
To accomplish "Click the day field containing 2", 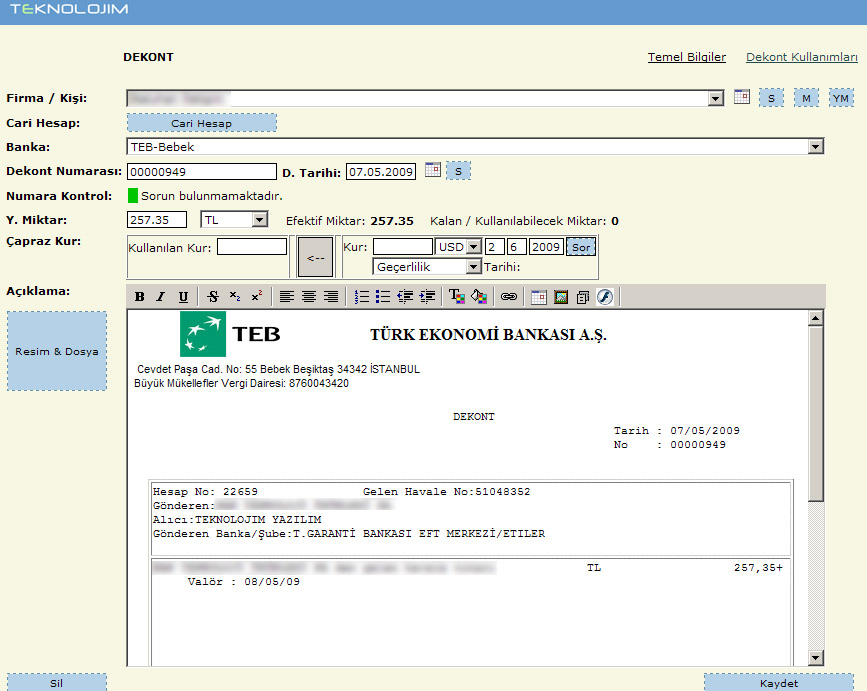I will tap(494, 247).
